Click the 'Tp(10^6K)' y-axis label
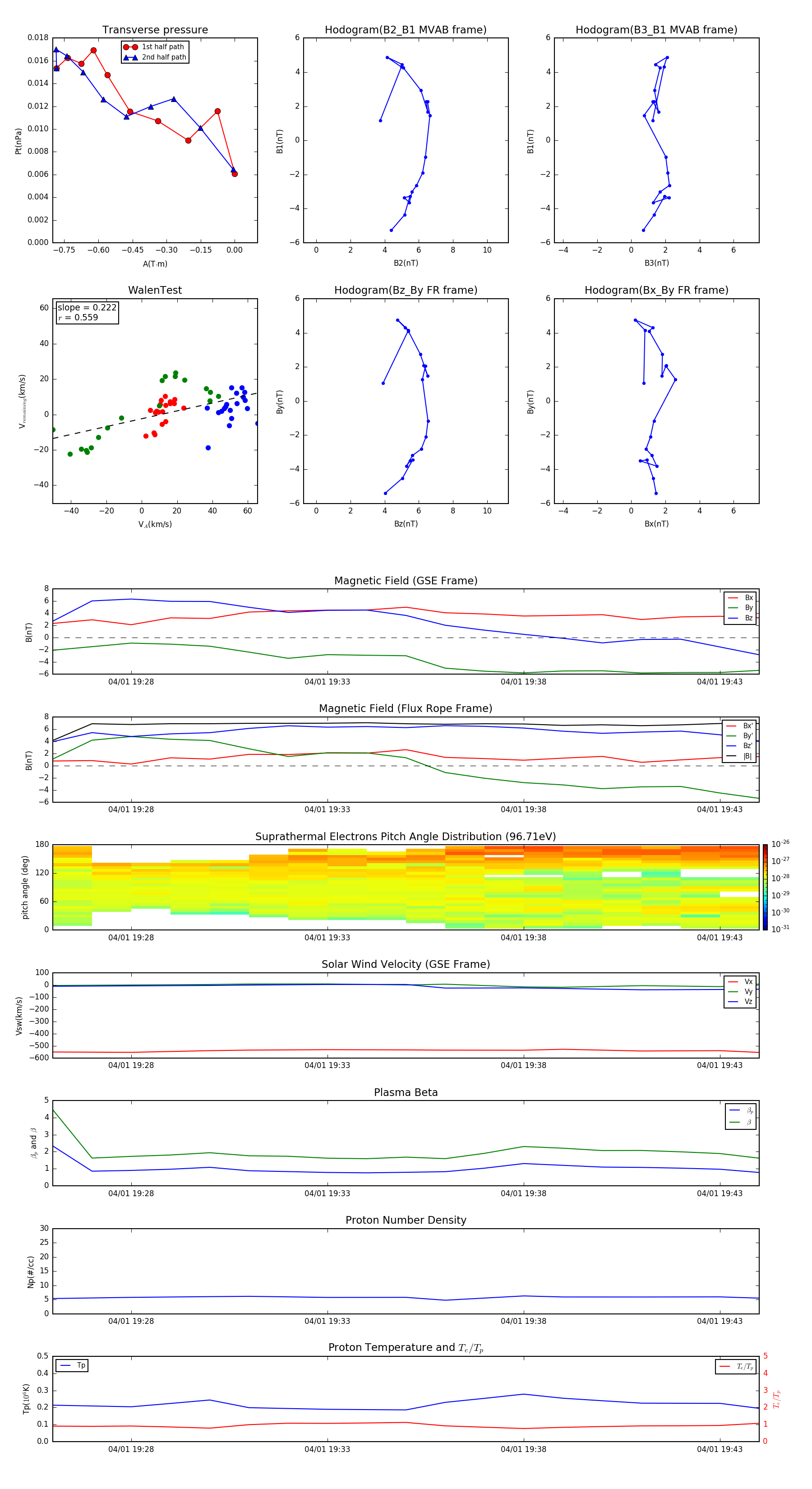Viewport: 812px width, 1489px height. click(x=26, y=1399)
